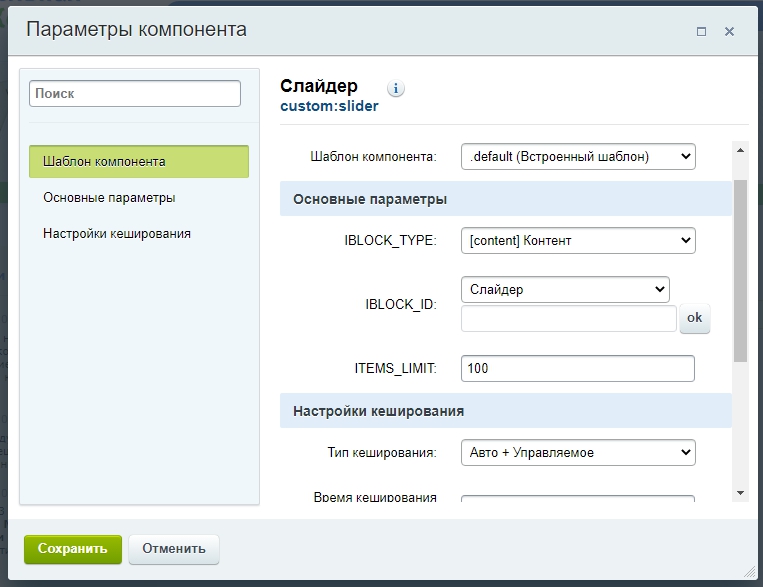Click the Слайдер component title
The height and width of the screenshot is (587, 763).
pyautogui.click(x=319, y=86)
